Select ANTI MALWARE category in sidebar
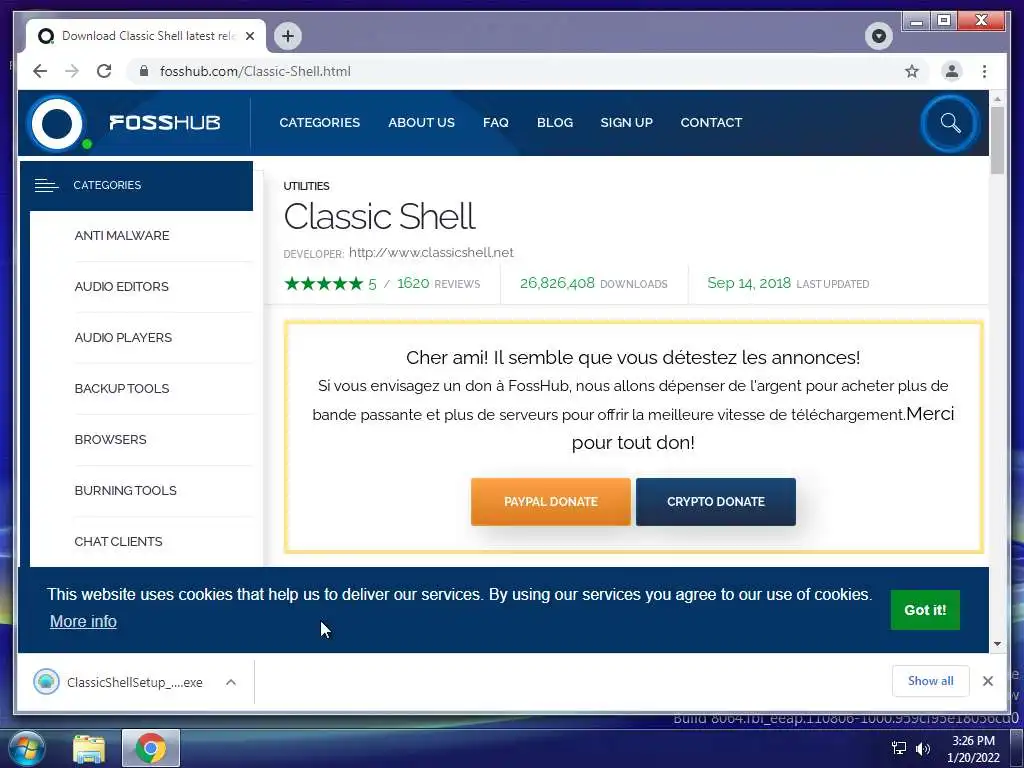The height and width of the screenshot is (768, 1024). click(121, 235)
